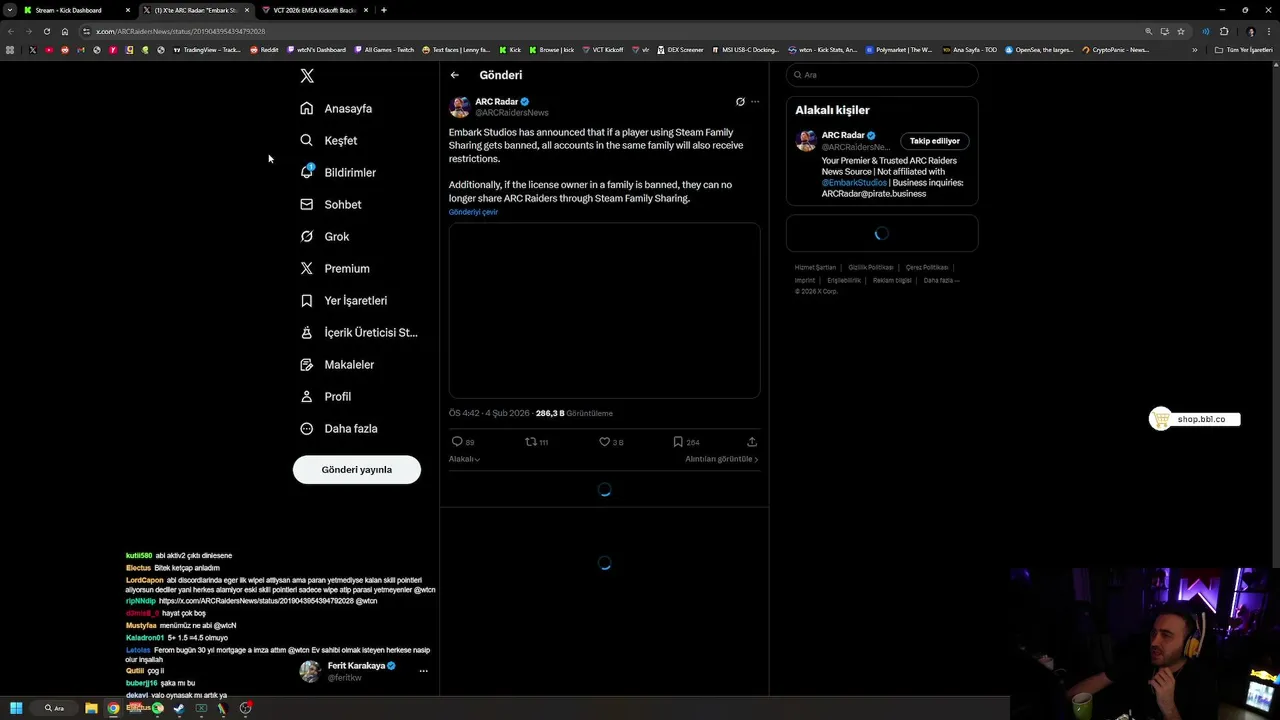This screenshot has height=720, width=1280.
Task: Open Steam from taskbar
Action: [179, 708]
